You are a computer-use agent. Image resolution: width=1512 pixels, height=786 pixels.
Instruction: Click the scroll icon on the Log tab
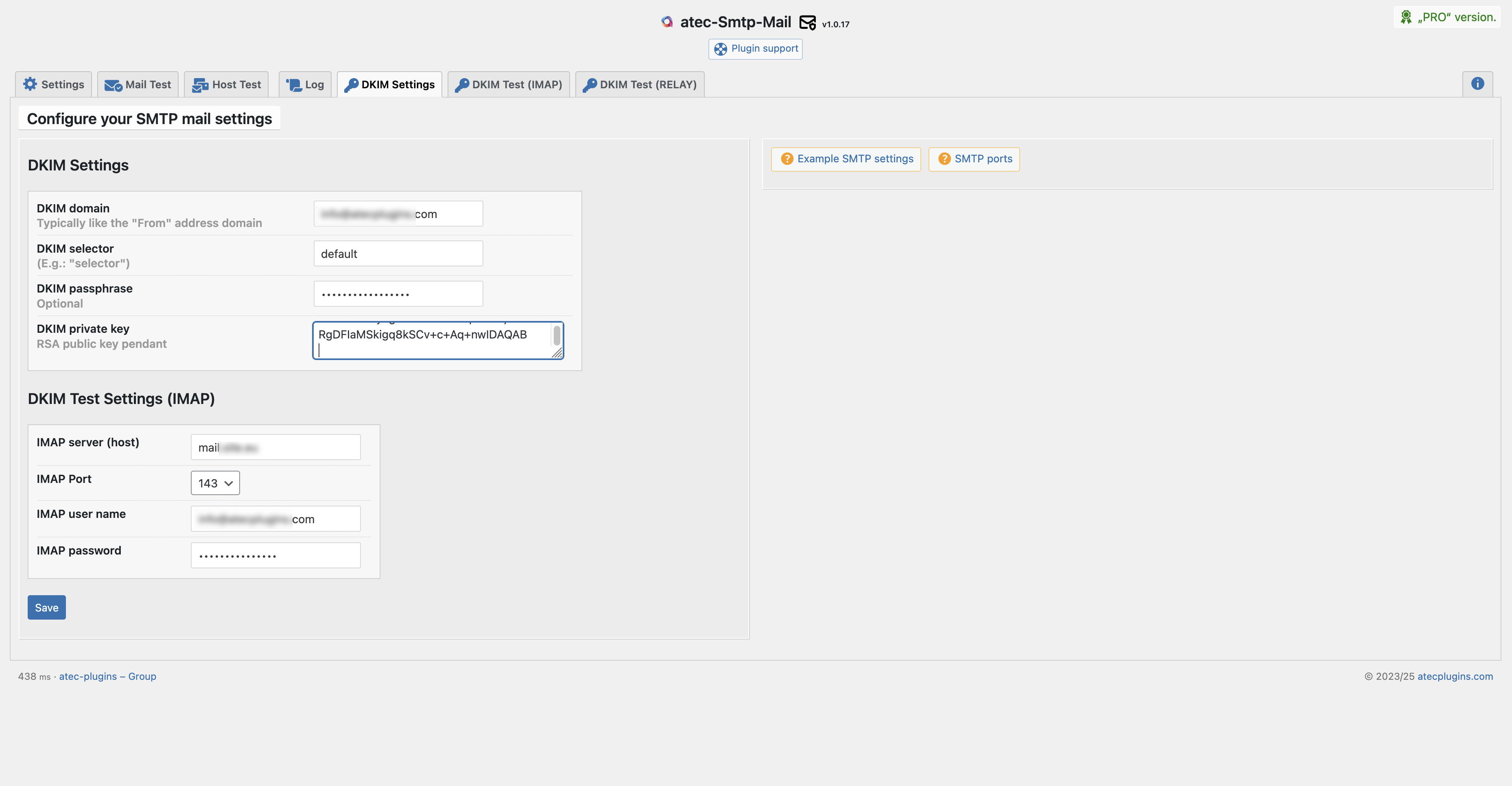[293, 85]
